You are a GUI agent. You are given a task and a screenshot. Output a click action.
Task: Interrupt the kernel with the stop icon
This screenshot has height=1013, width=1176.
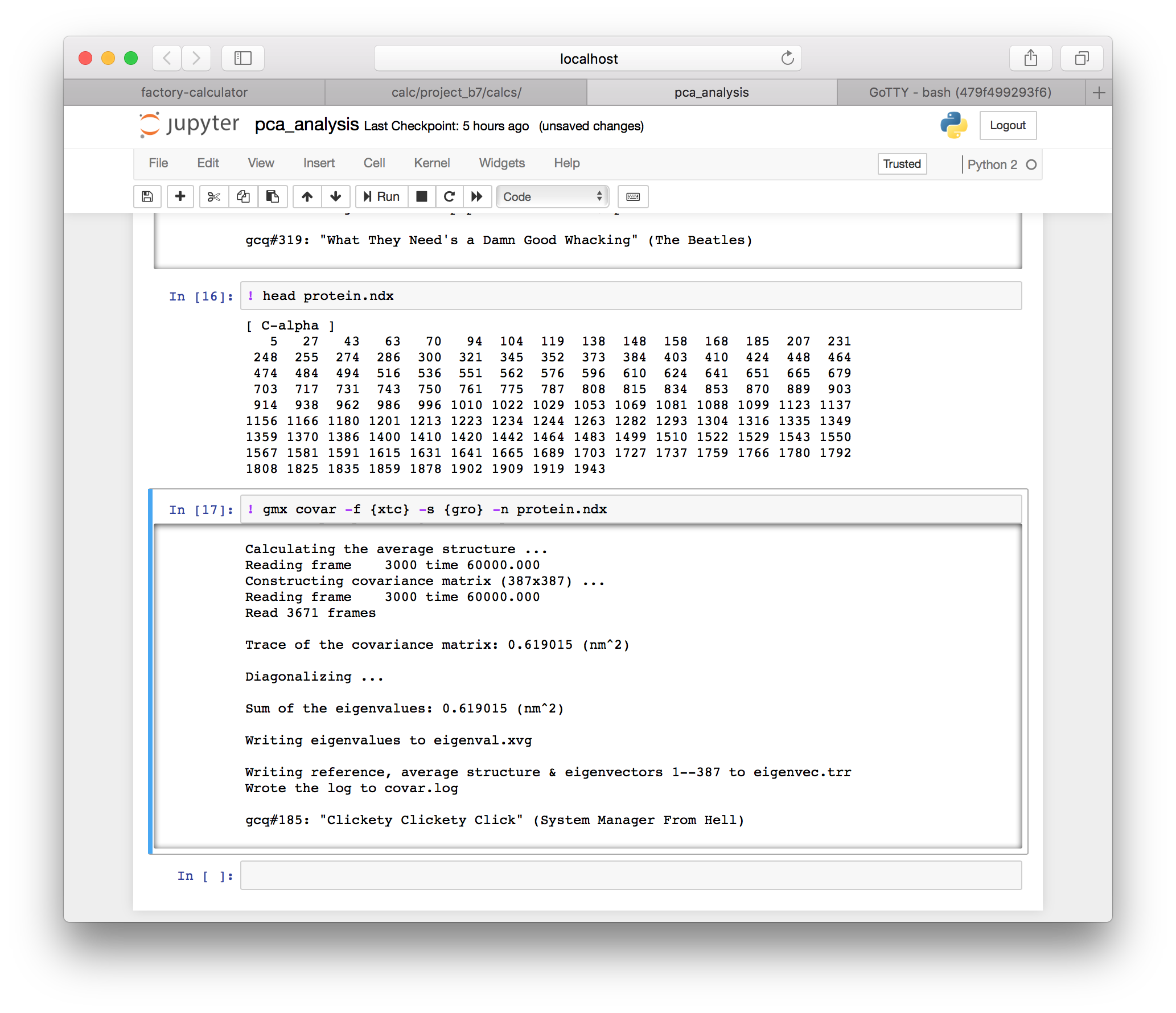(422, 196)
